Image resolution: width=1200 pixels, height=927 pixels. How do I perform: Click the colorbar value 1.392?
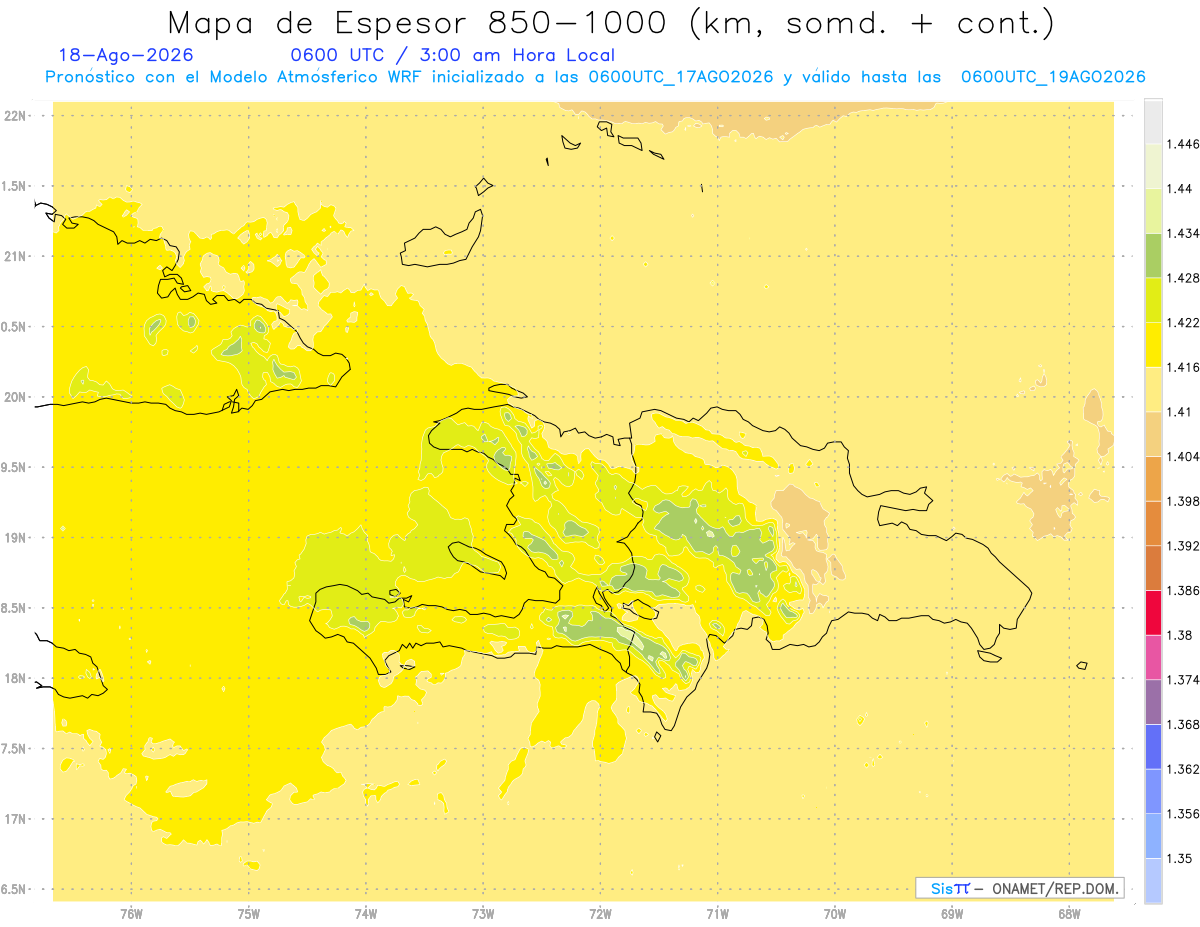[x=1183, y=546]
